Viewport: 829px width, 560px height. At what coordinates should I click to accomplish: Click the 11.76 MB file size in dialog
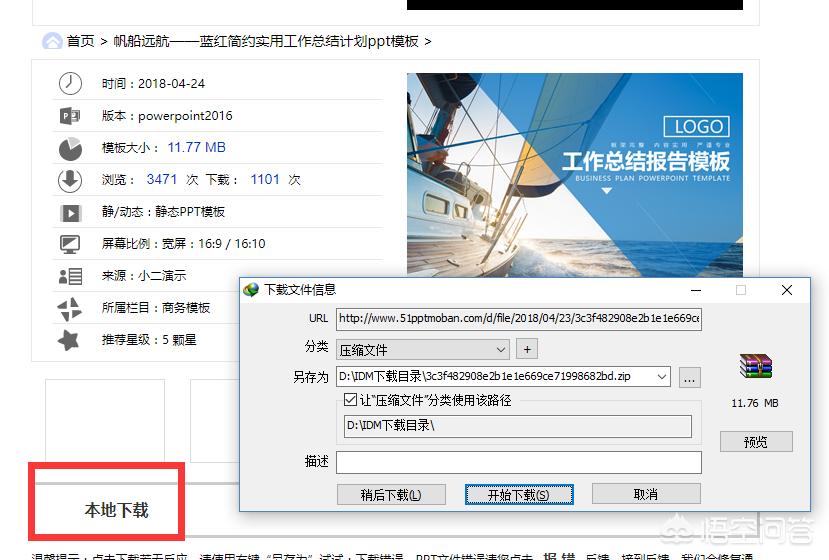(755, 403)
